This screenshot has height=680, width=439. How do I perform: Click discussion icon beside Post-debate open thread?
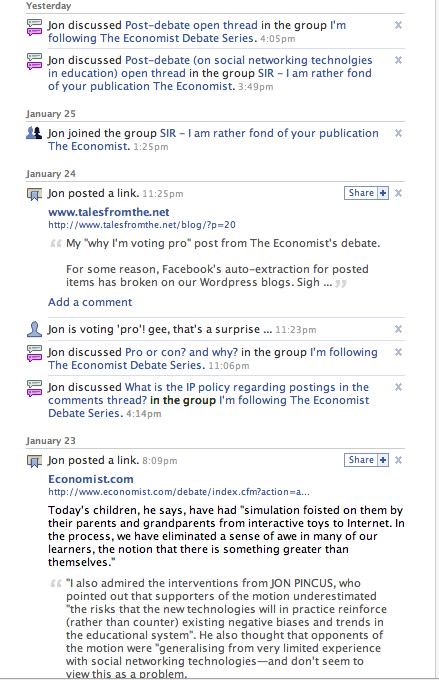[34, 27]
